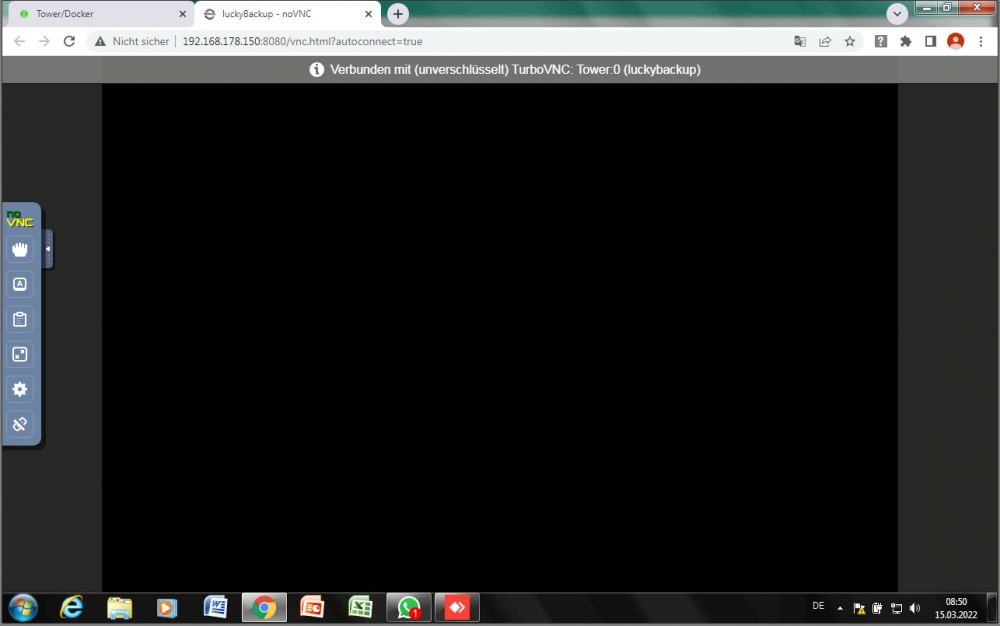Show hidden system tray icons
Viewport: 1000px width, 626px height.
[840, 608]
